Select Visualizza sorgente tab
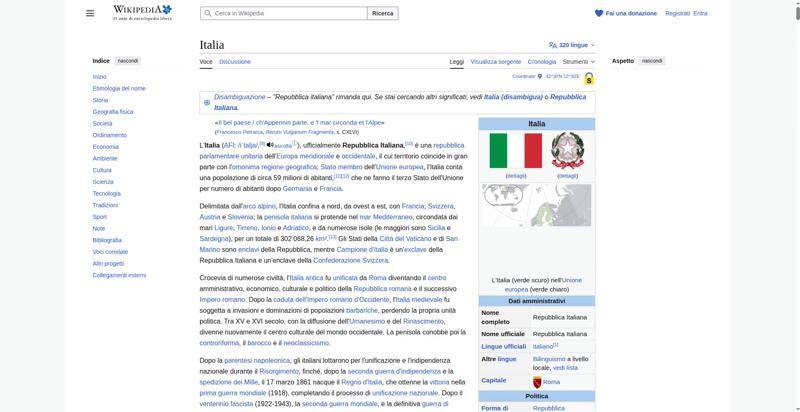 (496, 62)
